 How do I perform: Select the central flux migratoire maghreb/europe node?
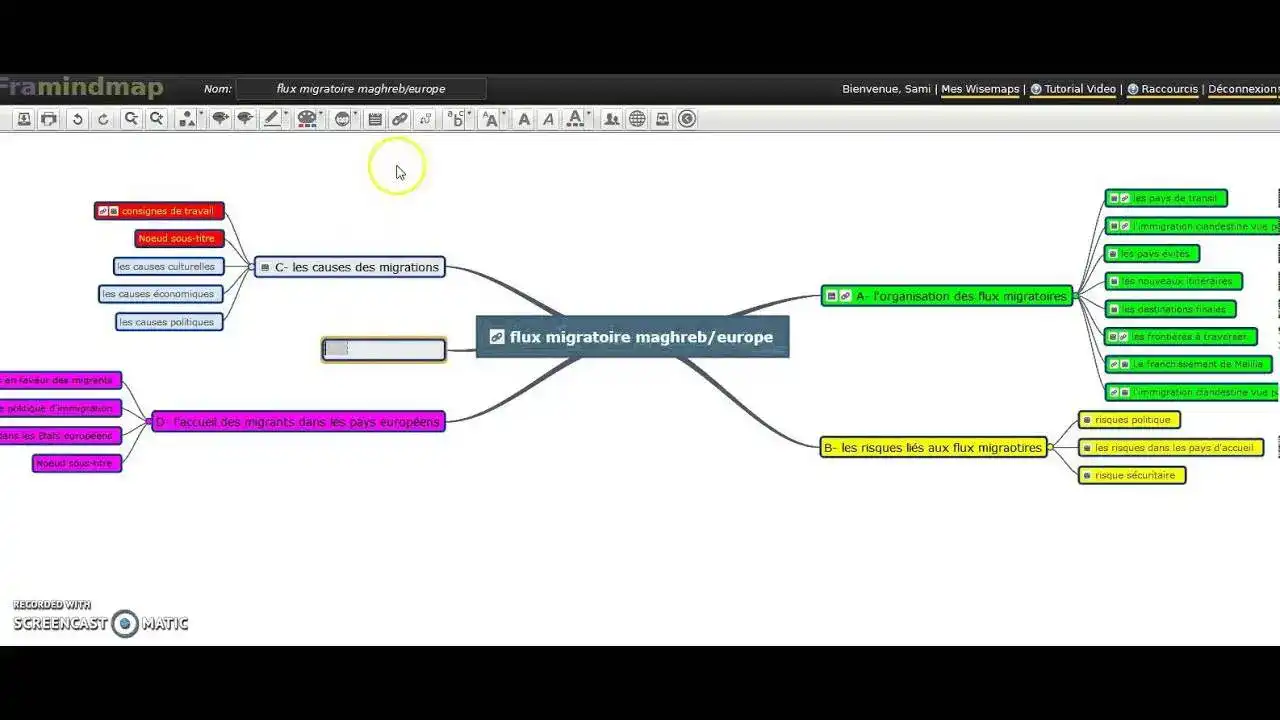pos(632,337)
